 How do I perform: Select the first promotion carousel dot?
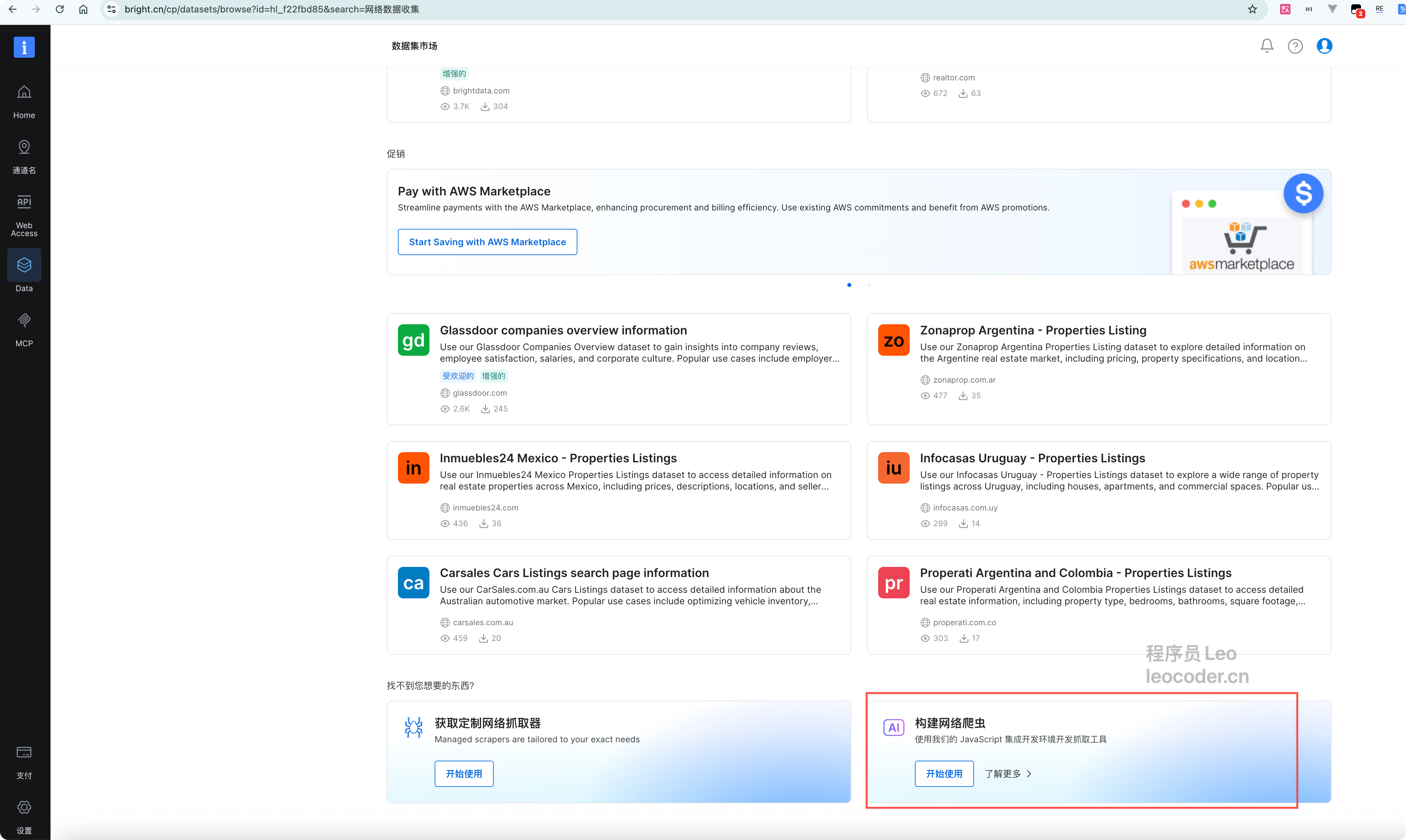(x=849, y=285)
